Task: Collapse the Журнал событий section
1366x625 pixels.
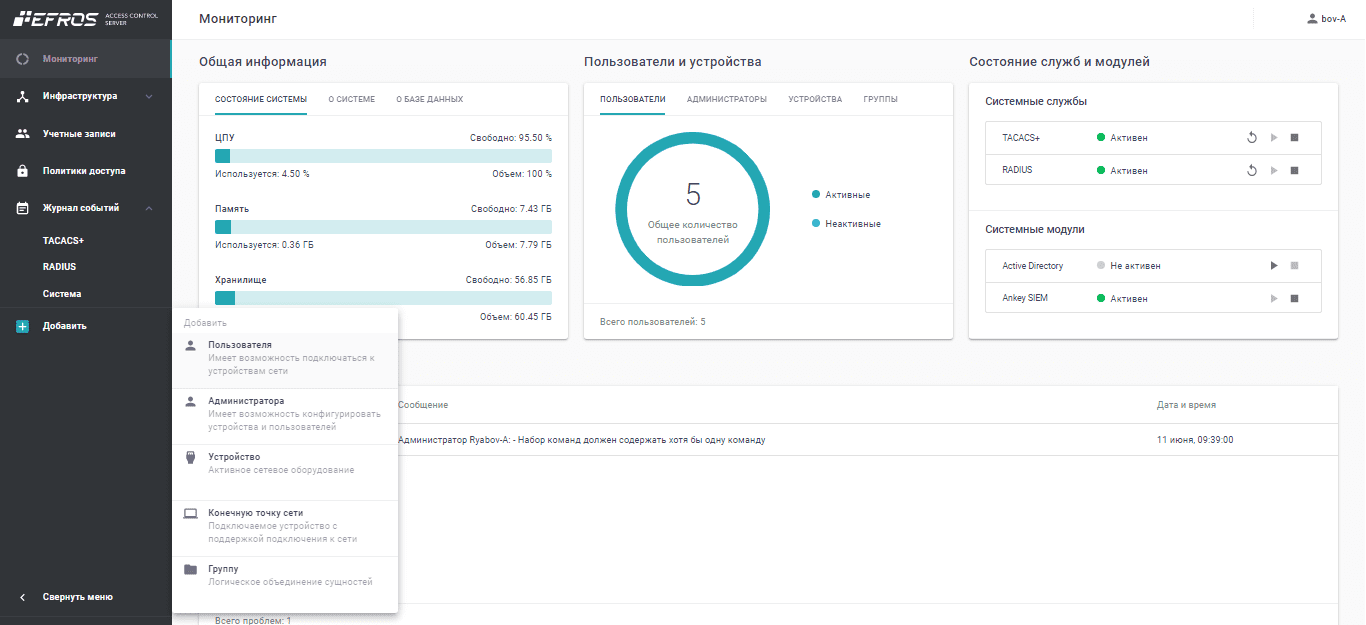Action: pos(148,208)
